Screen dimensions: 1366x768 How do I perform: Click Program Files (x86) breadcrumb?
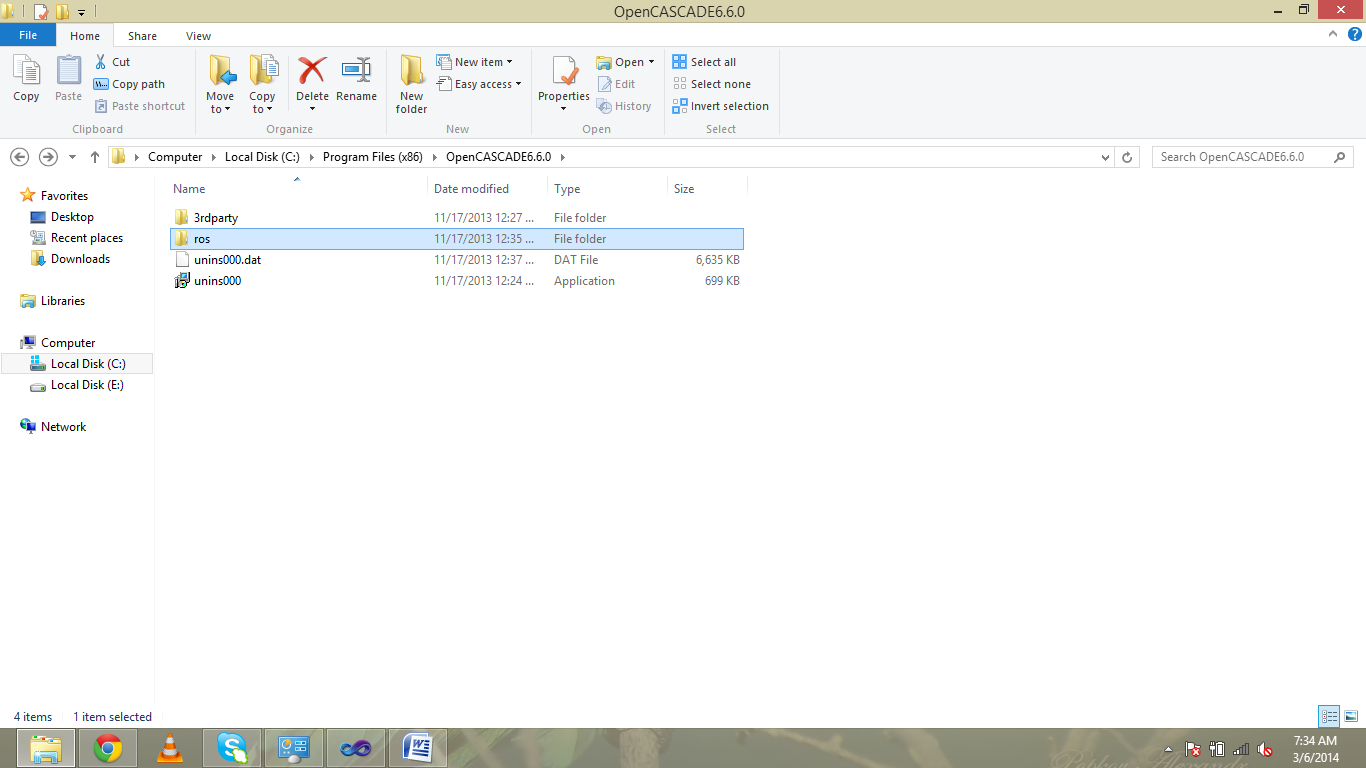[372, 157]
